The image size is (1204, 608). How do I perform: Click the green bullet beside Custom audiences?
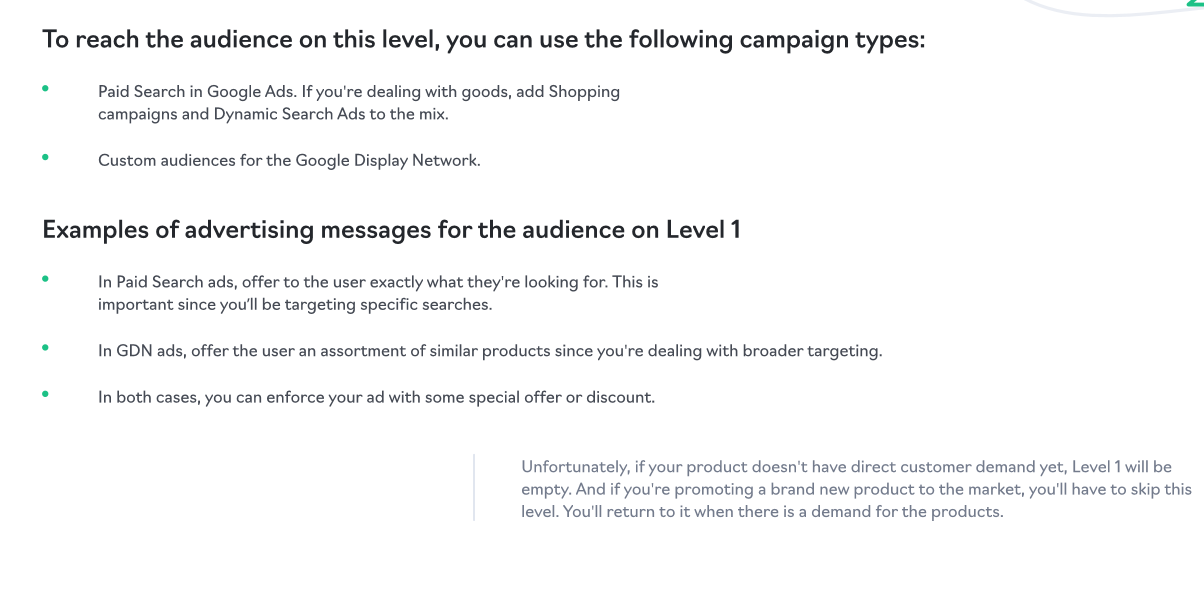[x=45, y=156]
